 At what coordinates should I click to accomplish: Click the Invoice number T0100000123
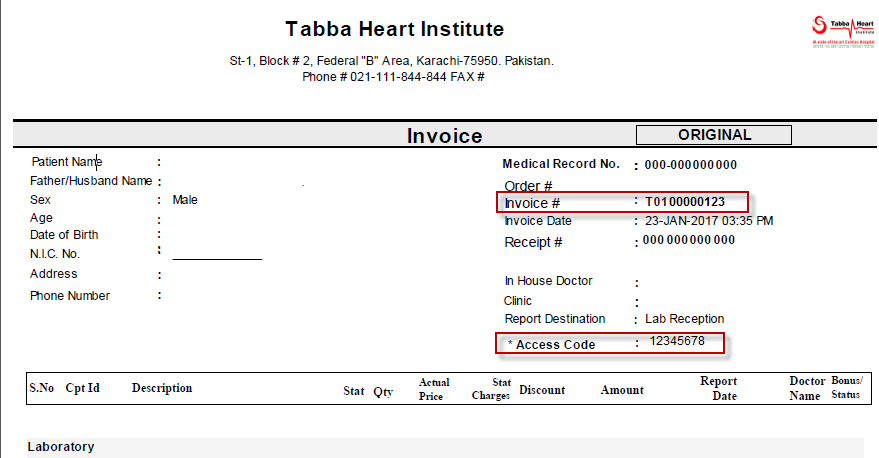click(685, 202)
